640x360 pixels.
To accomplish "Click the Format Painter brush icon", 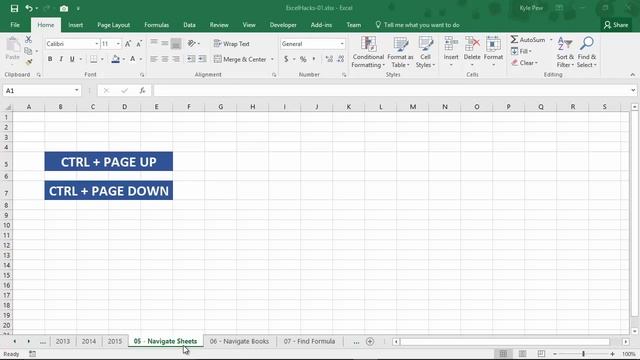I will pos(28,62).
